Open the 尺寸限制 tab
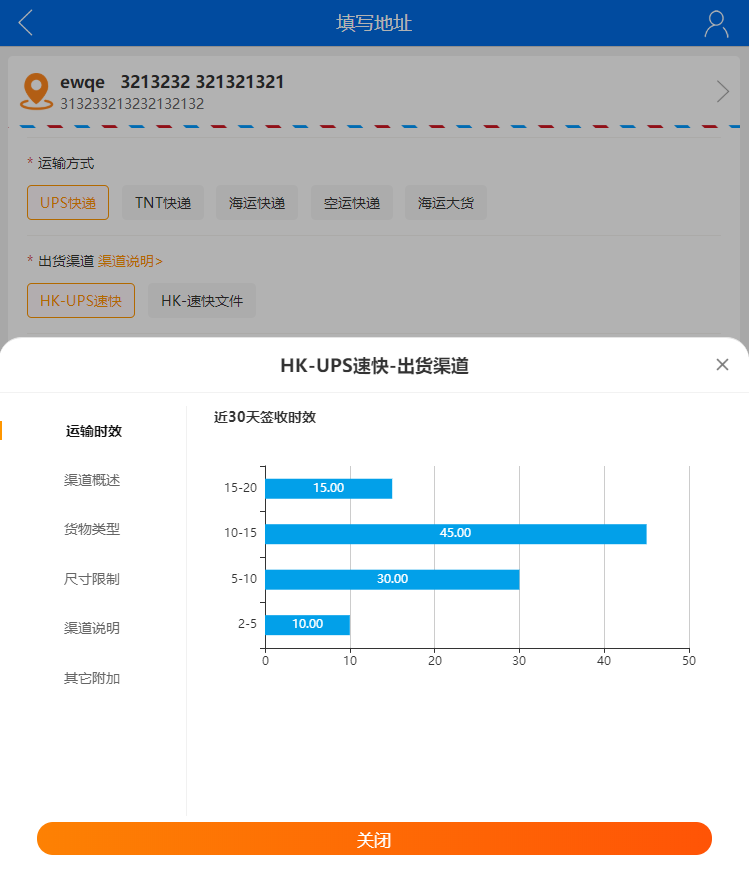 (x=92, y=579)
